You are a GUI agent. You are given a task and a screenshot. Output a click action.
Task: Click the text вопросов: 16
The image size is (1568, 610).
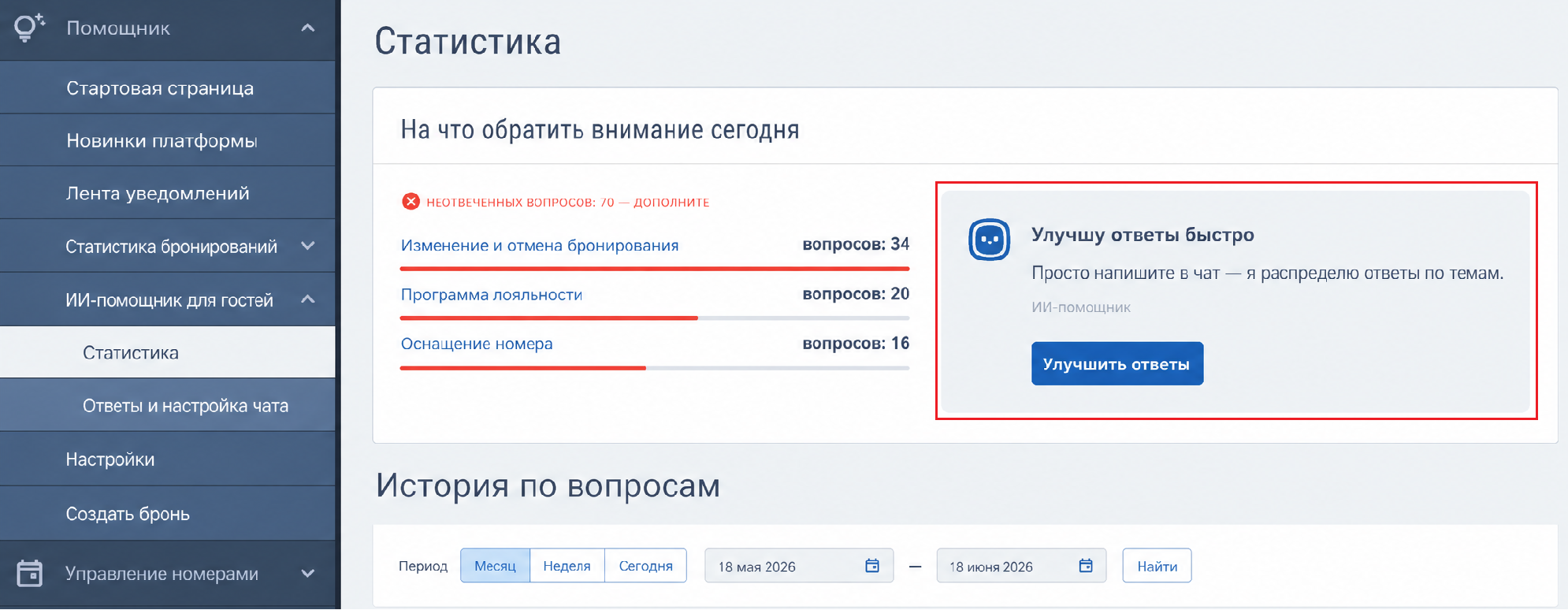856,344
